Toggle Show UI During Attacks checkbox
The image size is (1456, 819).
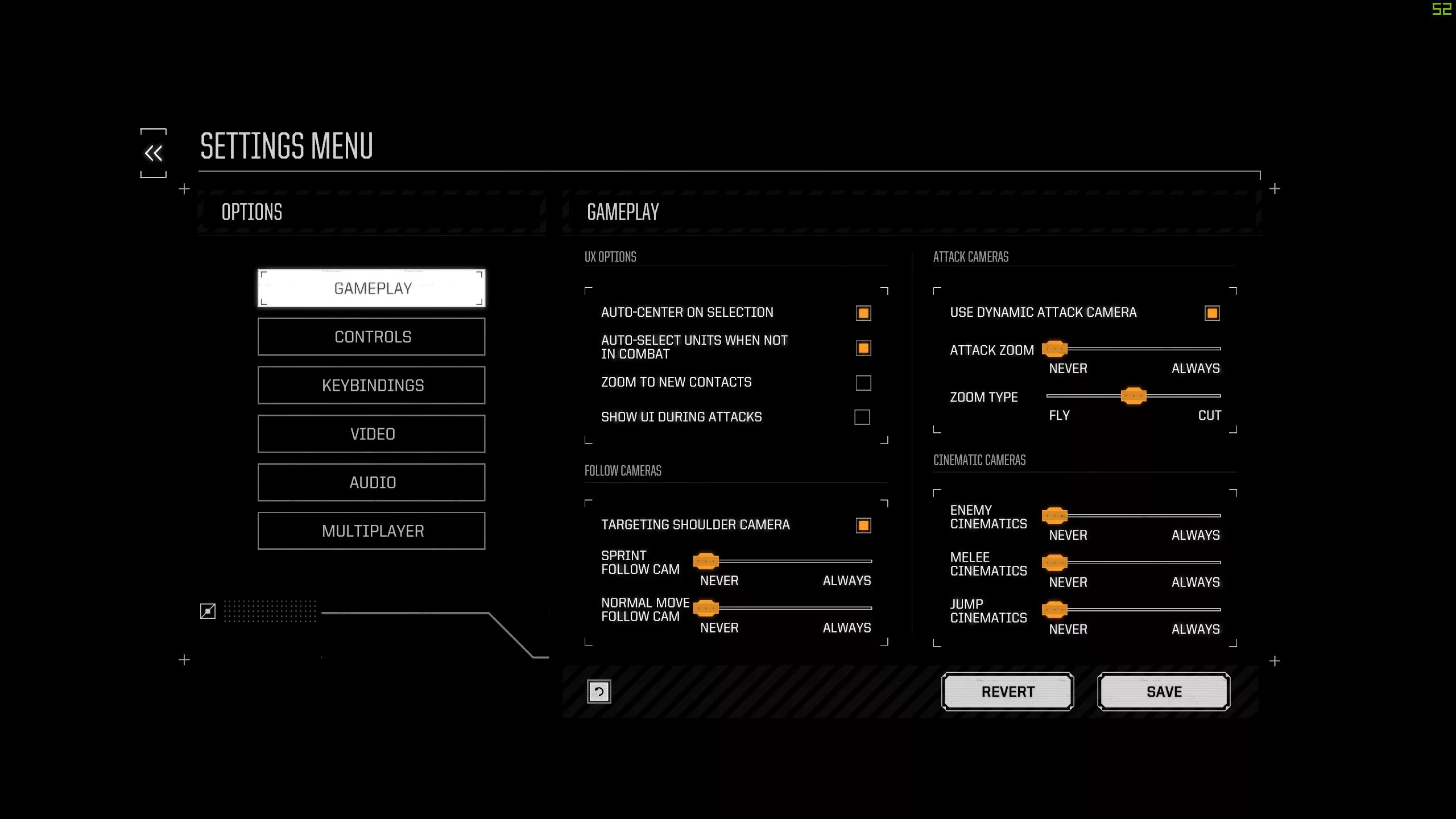pyautogui.click(x=862, y=417)
